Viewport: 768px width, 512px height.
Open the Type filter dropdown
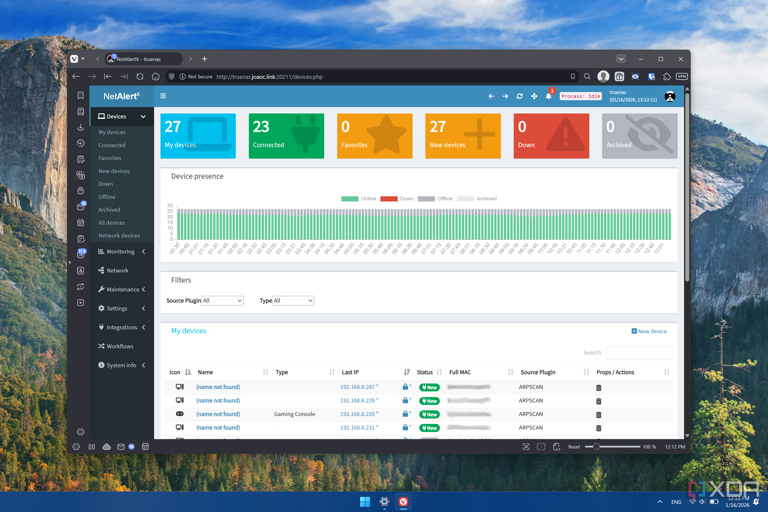[293, 301]
